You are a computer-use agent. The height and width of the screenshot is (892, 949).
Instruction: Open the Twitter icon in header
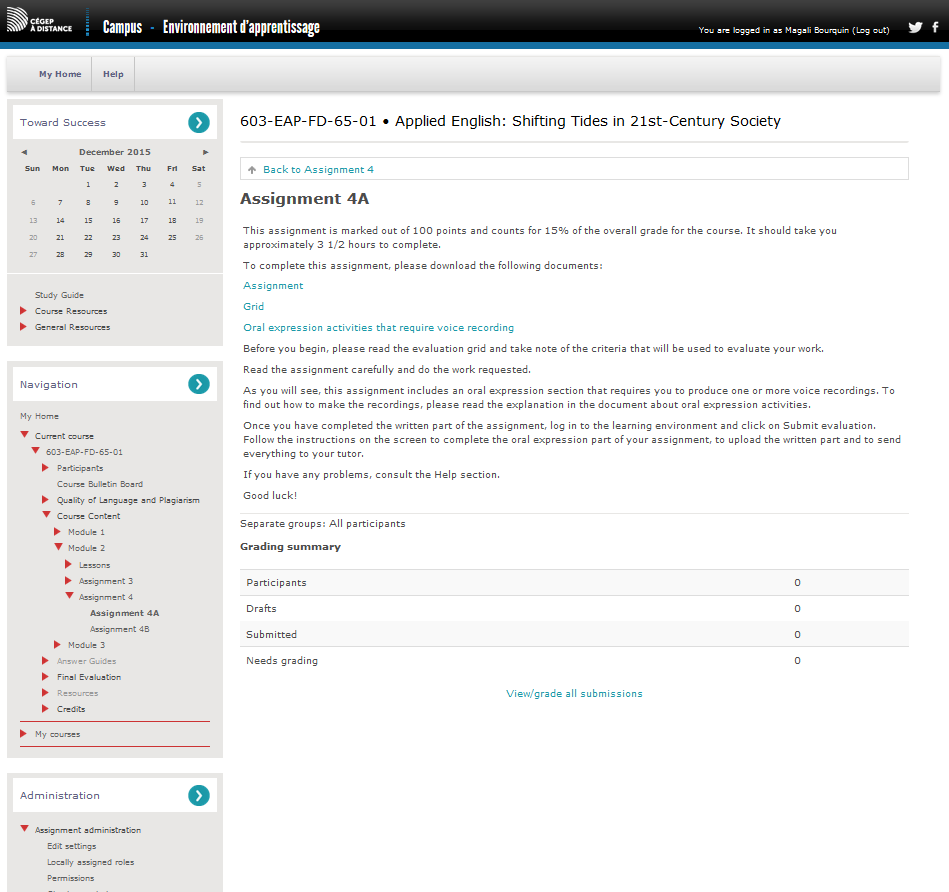tap(914, 28)
